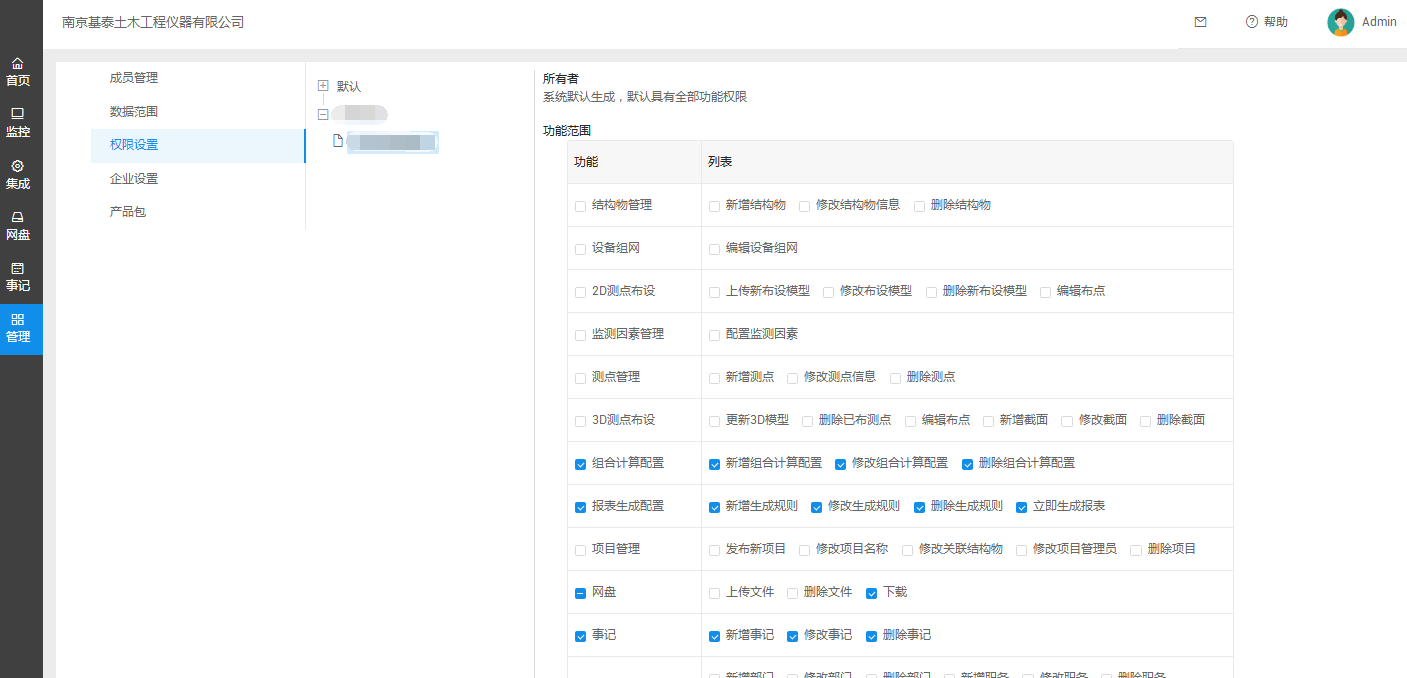This screenshot has height=678, width=1407.
Task: Collapse the second expanded tree node
Action: coord(323,114)
